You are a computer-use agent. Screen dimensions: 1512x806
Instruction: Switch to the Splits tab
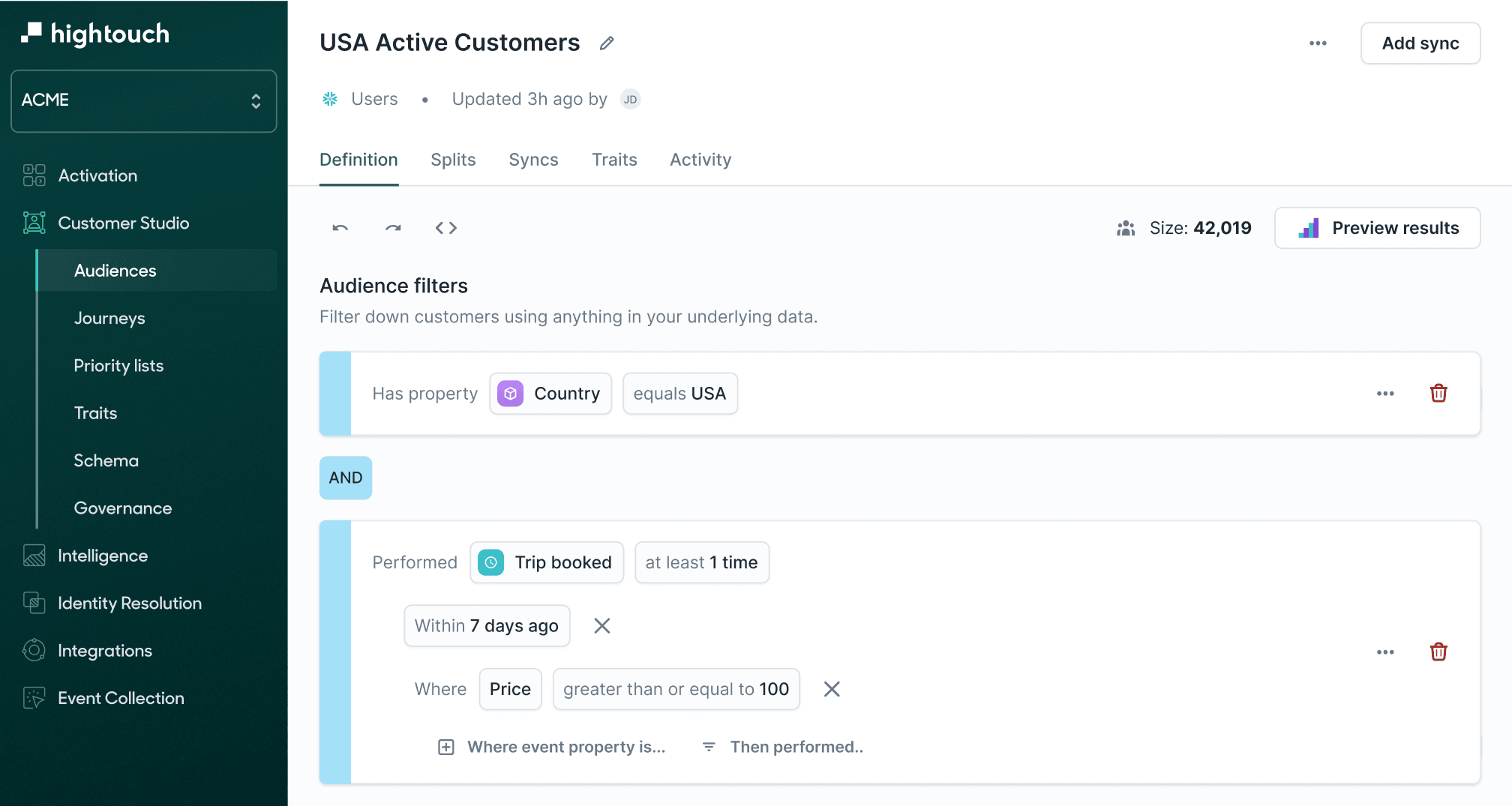pos(453,159)
